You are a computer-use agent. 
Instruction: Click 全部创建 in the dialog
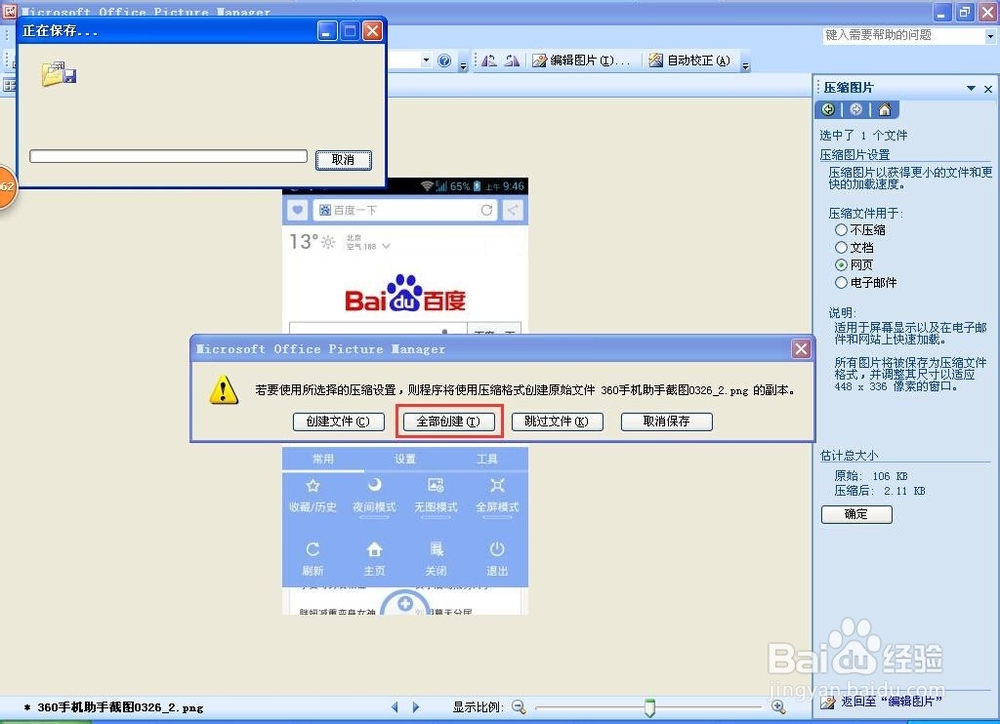pyautogui.click(x=448, y=421)
